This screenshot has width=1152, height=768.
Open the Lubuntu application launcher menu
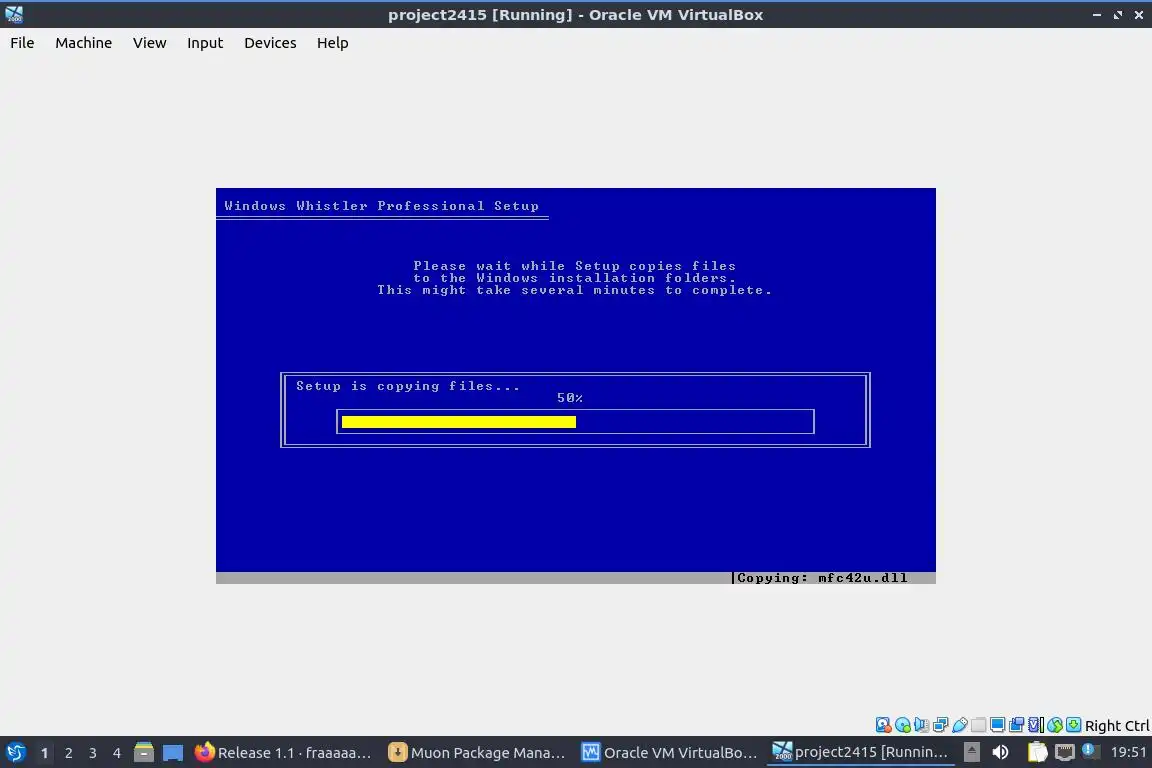tap(15, 752)
